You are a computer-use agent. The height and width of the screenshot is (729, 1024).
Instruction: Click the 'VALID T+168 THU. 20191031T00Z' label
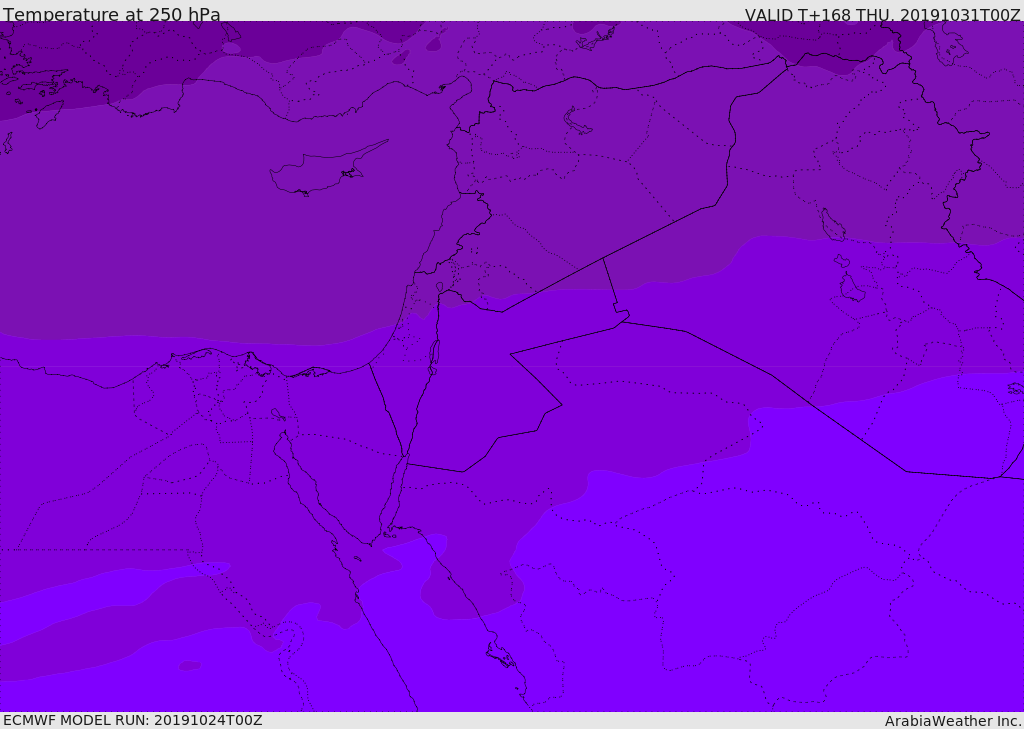point(882,14)
